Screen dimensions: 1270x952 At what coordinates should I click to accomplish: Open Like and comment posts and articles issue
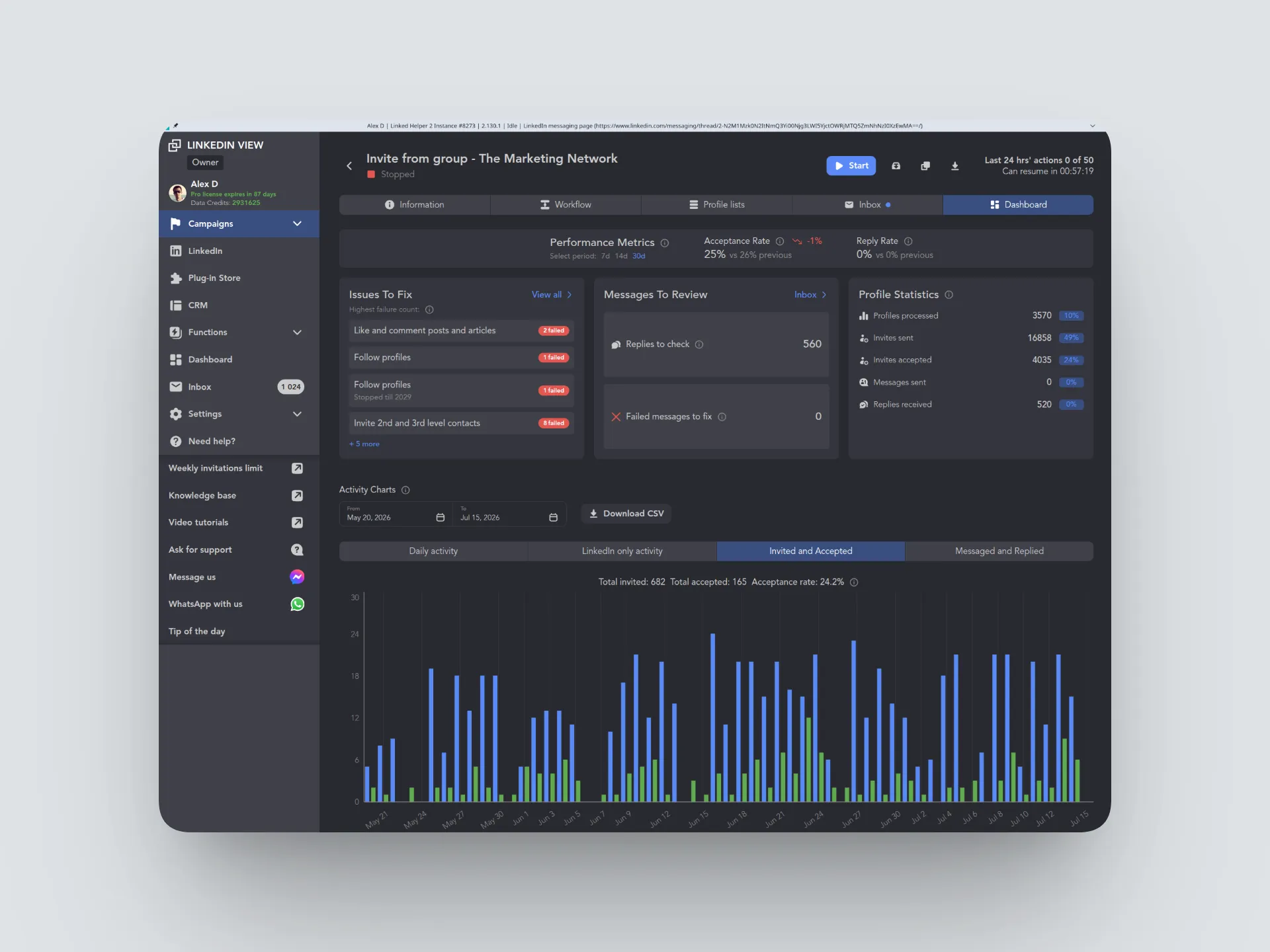coord(461,331)
